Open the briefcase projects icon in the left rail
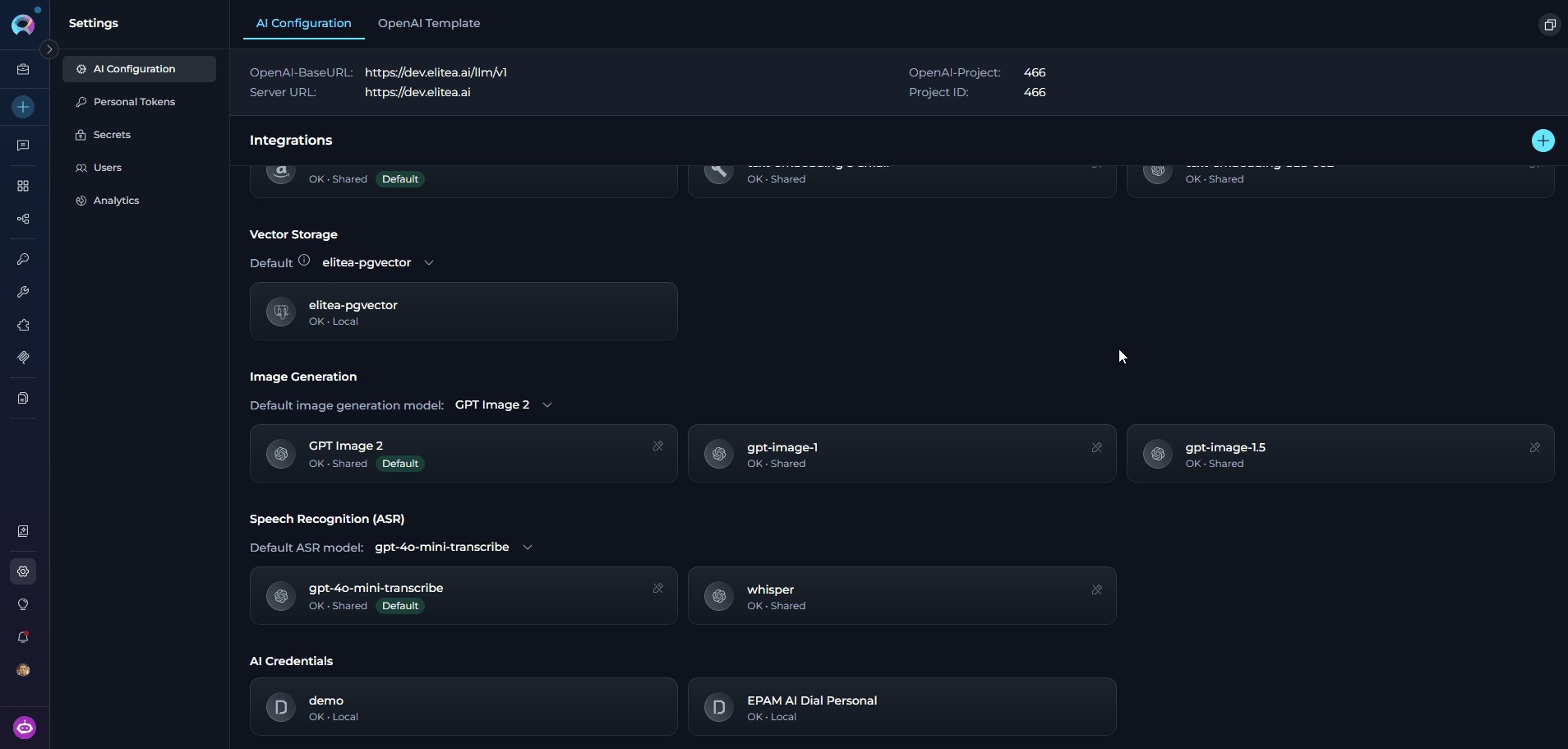This screenshot has height=749, width=1568. pyautogui.click(x=23, y=70)
